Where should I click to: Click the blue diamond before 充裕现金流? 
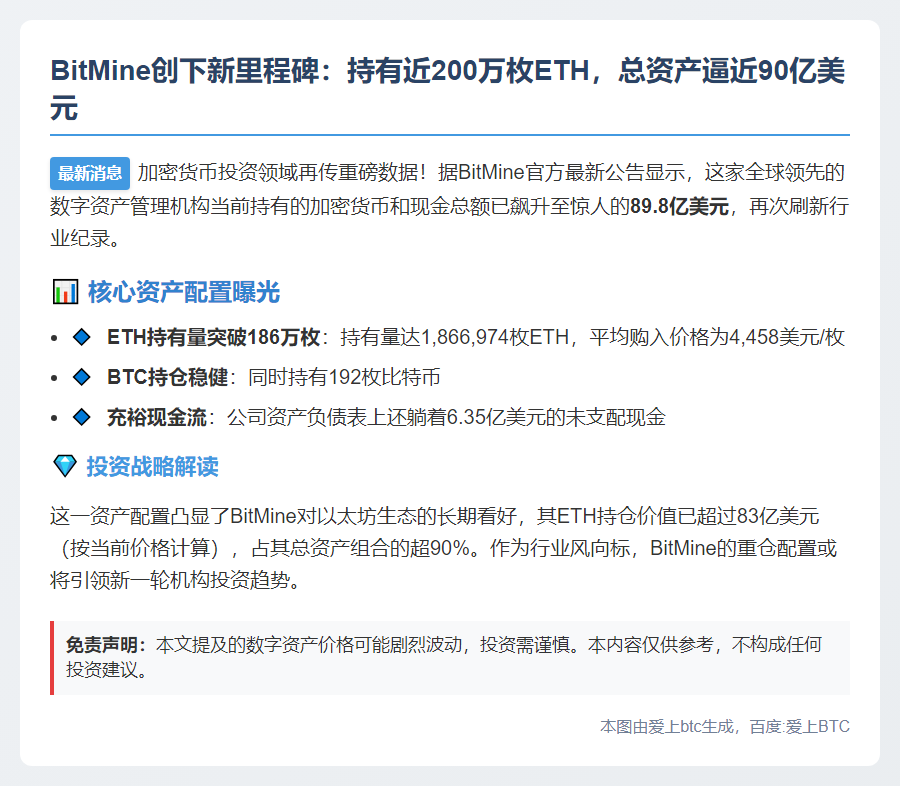coord(82,418)
